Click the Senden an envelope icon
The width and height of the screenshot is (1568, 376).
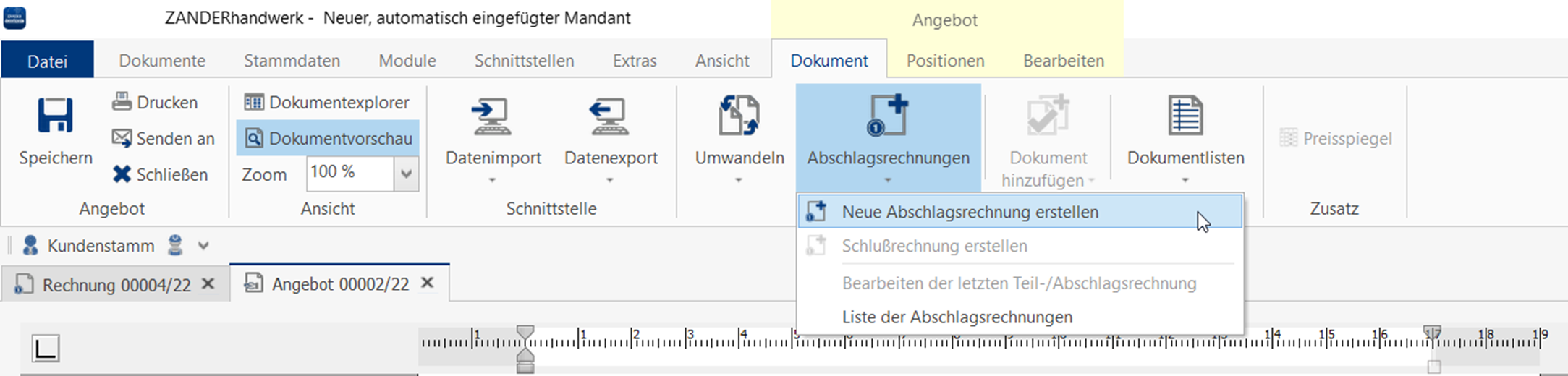point(122,137)
